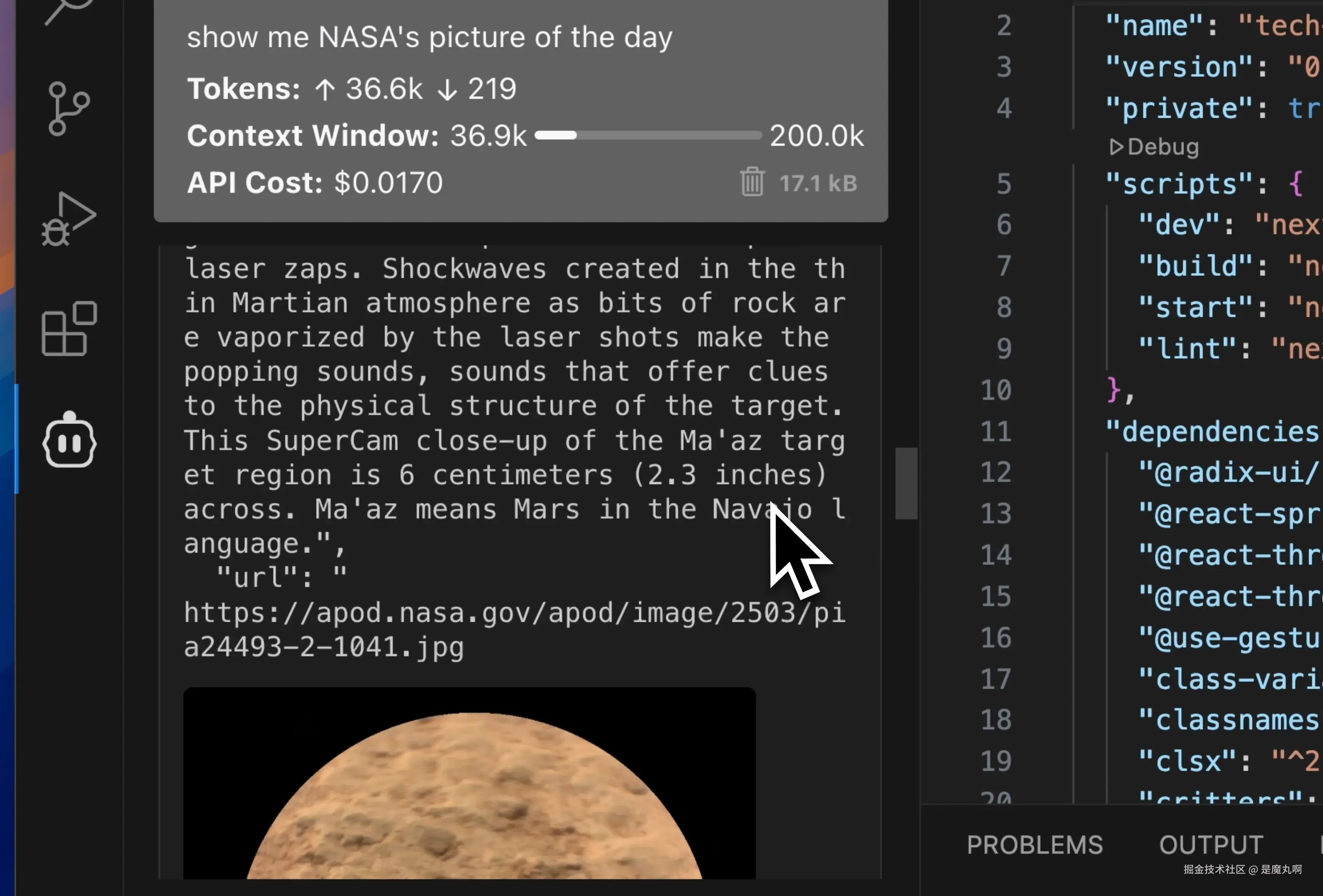Click the "200.0k" context window limit
Viewport: 1323px width, 896px height.
(x=816, y=136)
